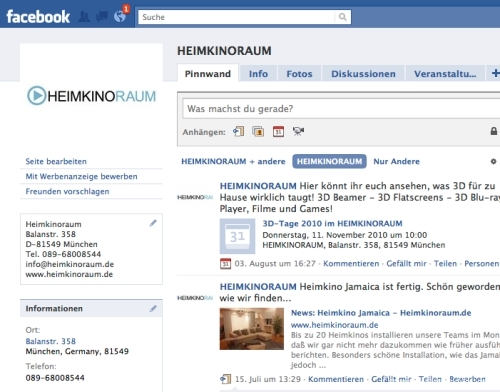The image size is (500, 392).
Task: Edit the Informationen section pencil
Action: tap(153, 309)
